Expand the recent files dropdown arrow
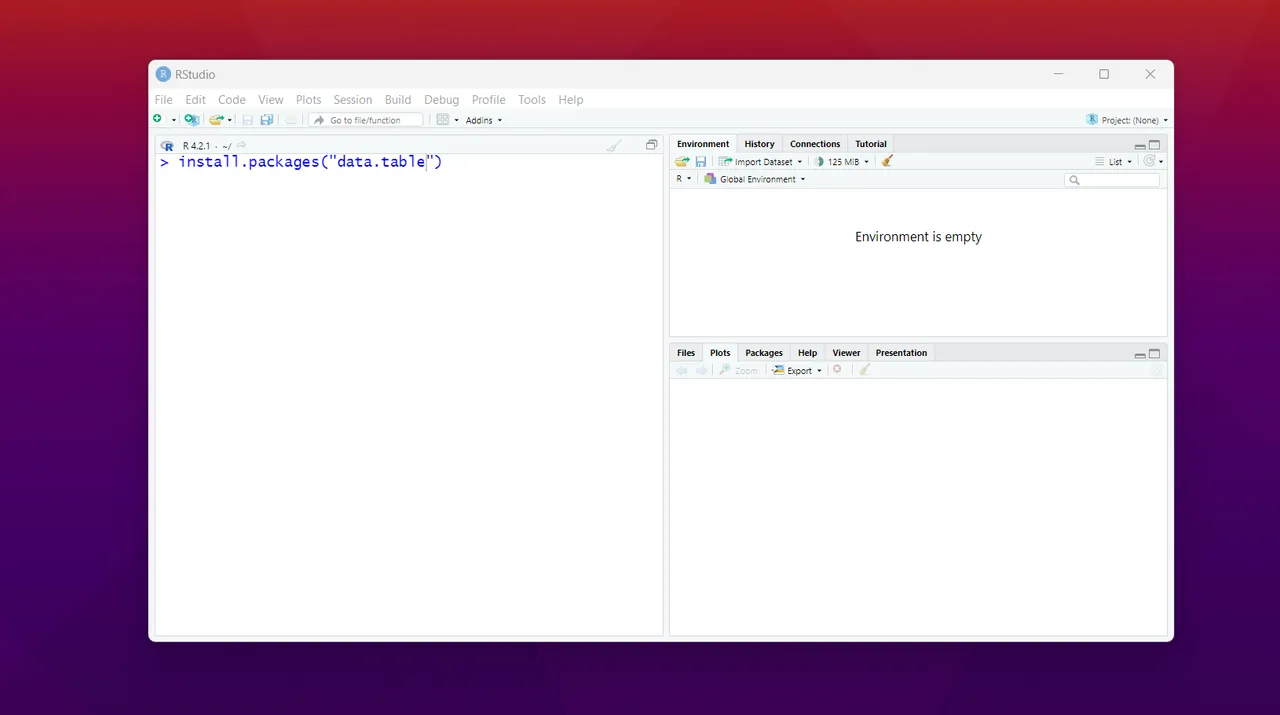1280x715 pixels. click(230, 120)
